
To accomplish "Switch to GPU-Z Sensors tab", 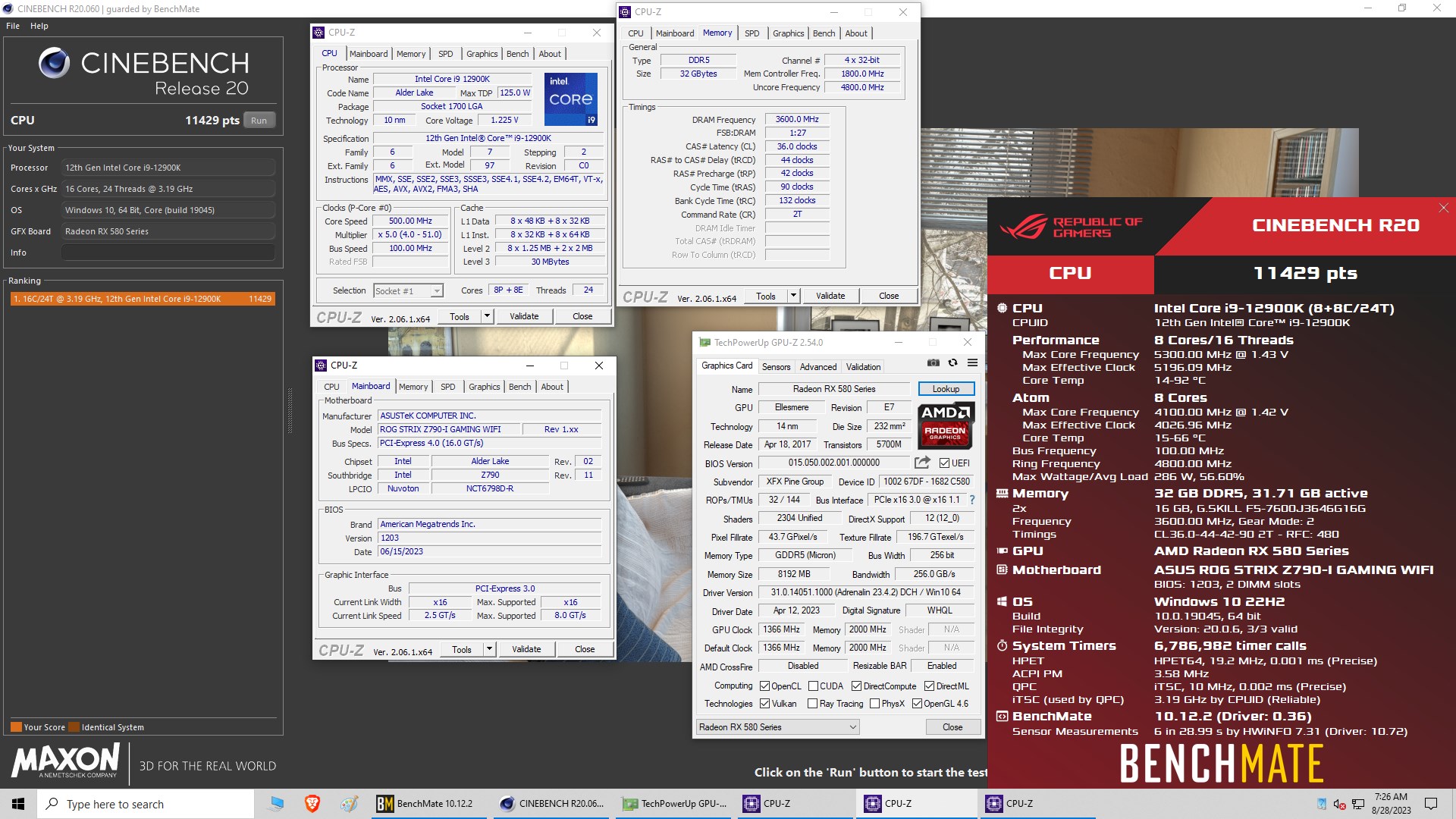I will pos(776,367).
